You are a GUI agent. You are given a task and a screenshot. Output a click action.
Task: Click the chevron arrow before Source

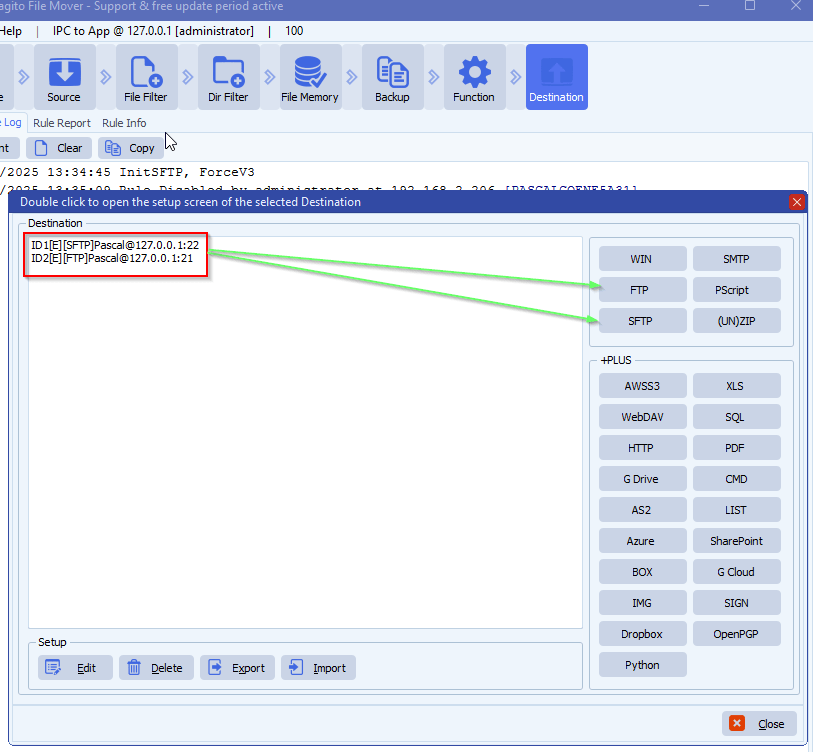point(24,77)
